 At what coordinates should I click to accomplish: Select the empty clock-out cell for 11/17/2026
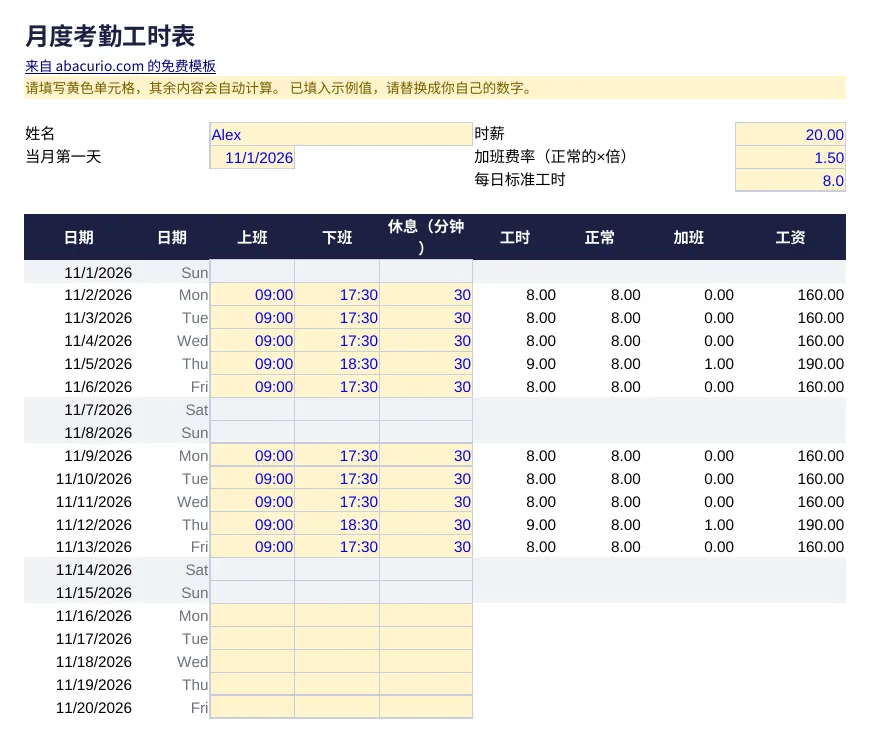point(337,639)
